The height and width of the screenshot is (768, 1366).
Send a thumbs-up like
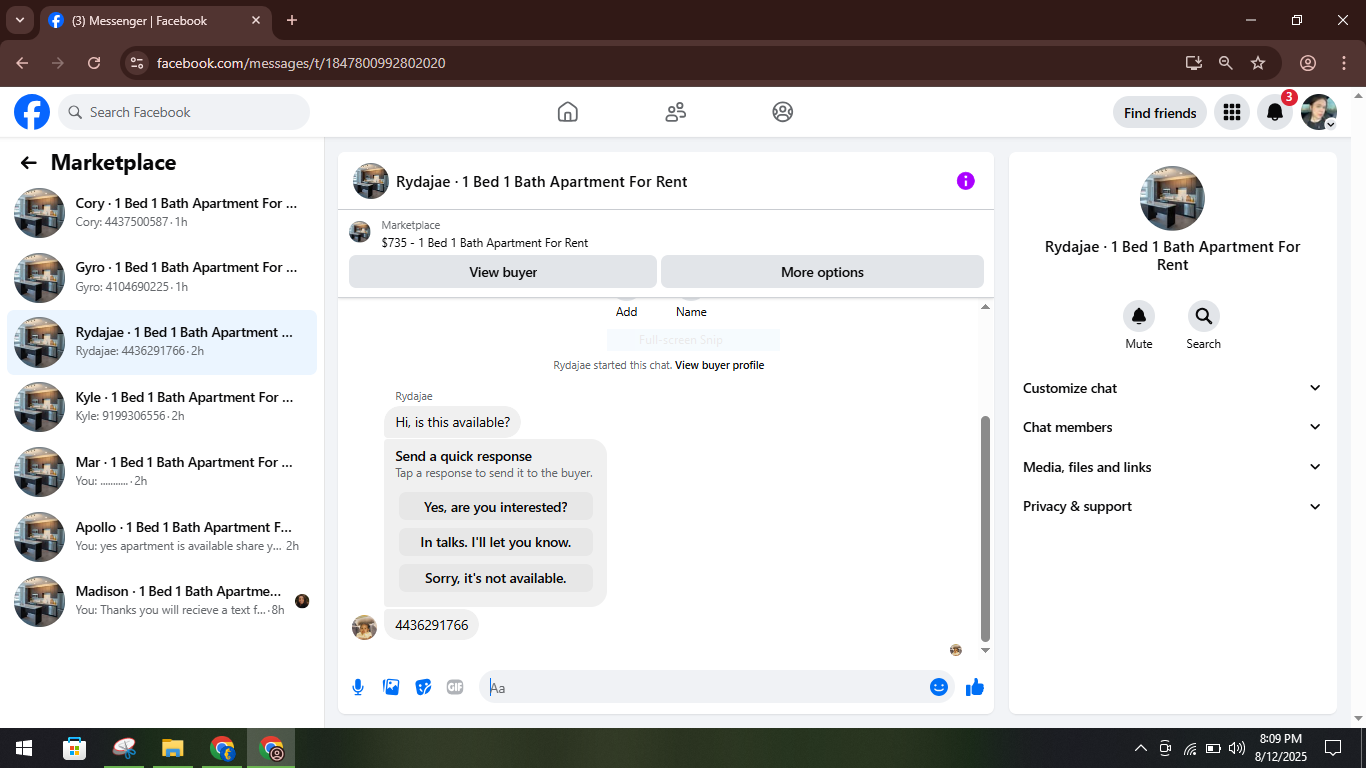tap(975, 687)
